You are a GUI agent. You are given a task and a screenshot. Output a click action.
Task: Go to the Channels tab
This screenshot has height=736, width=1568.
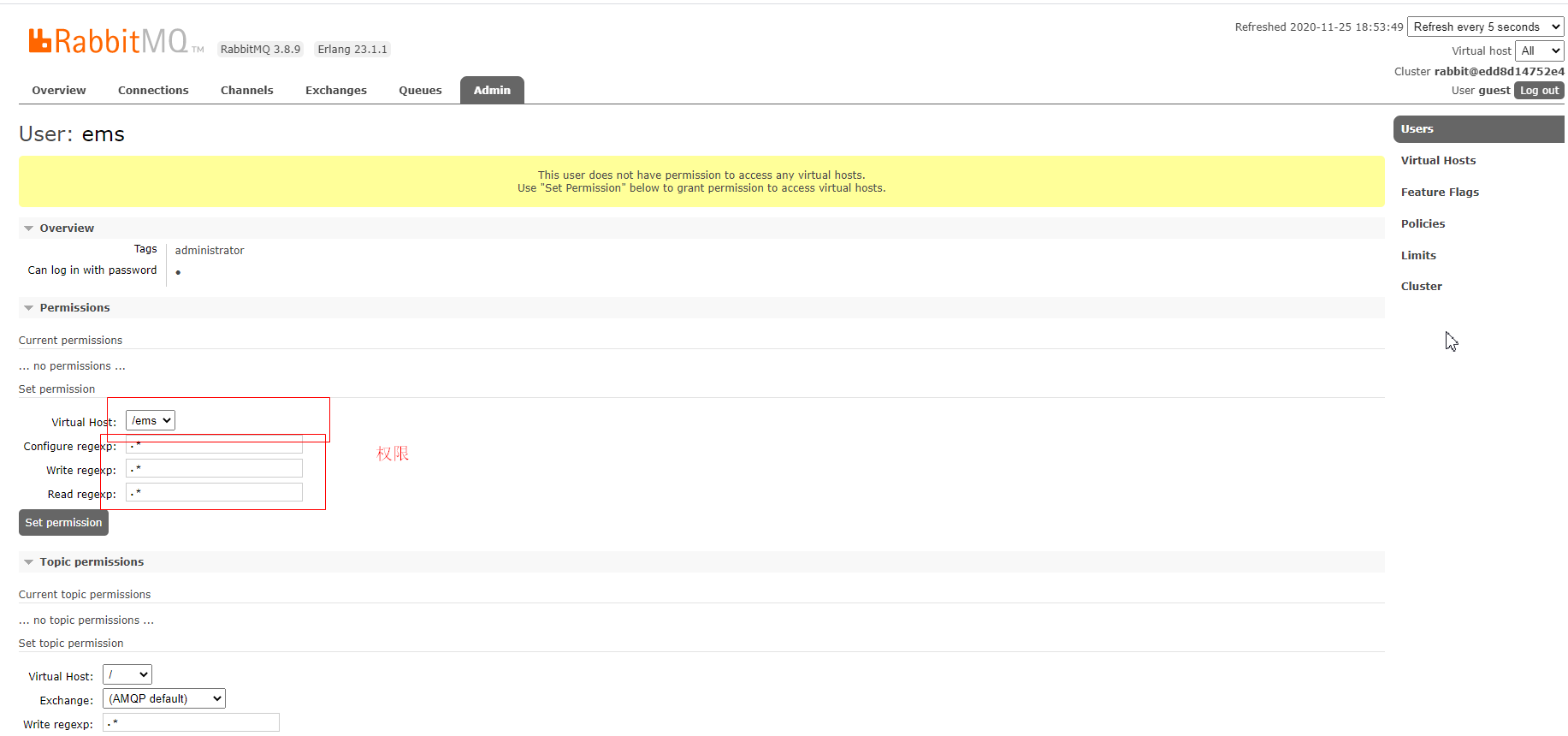point(246,90)
